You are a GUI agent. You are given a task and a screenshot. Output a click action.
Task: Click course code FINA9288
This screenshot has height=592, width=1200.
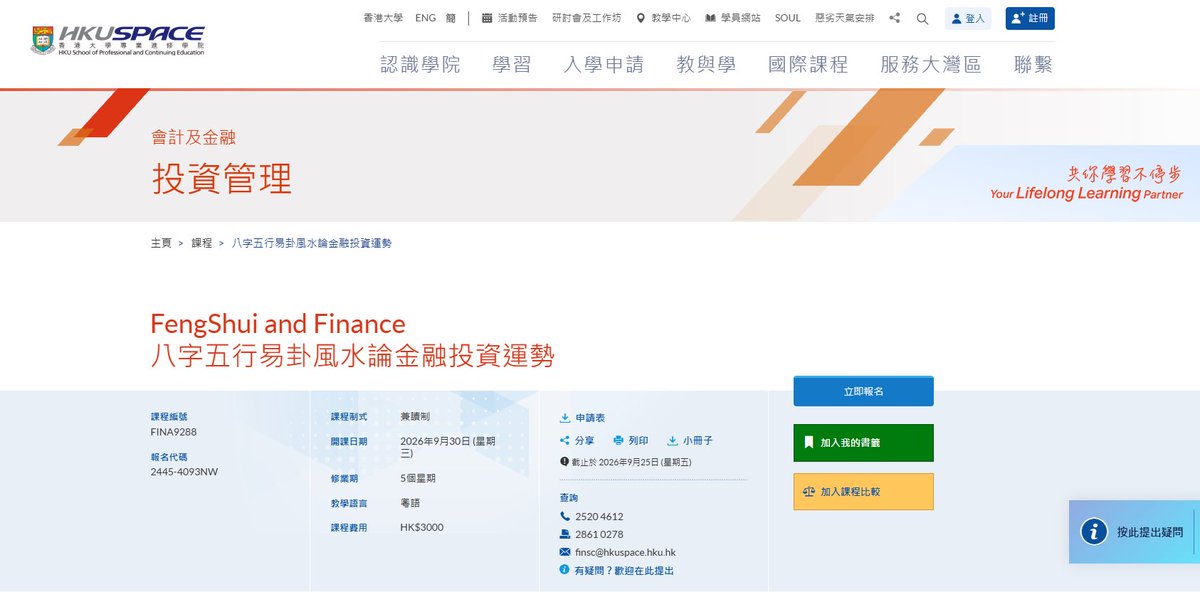tap(174, 432)
